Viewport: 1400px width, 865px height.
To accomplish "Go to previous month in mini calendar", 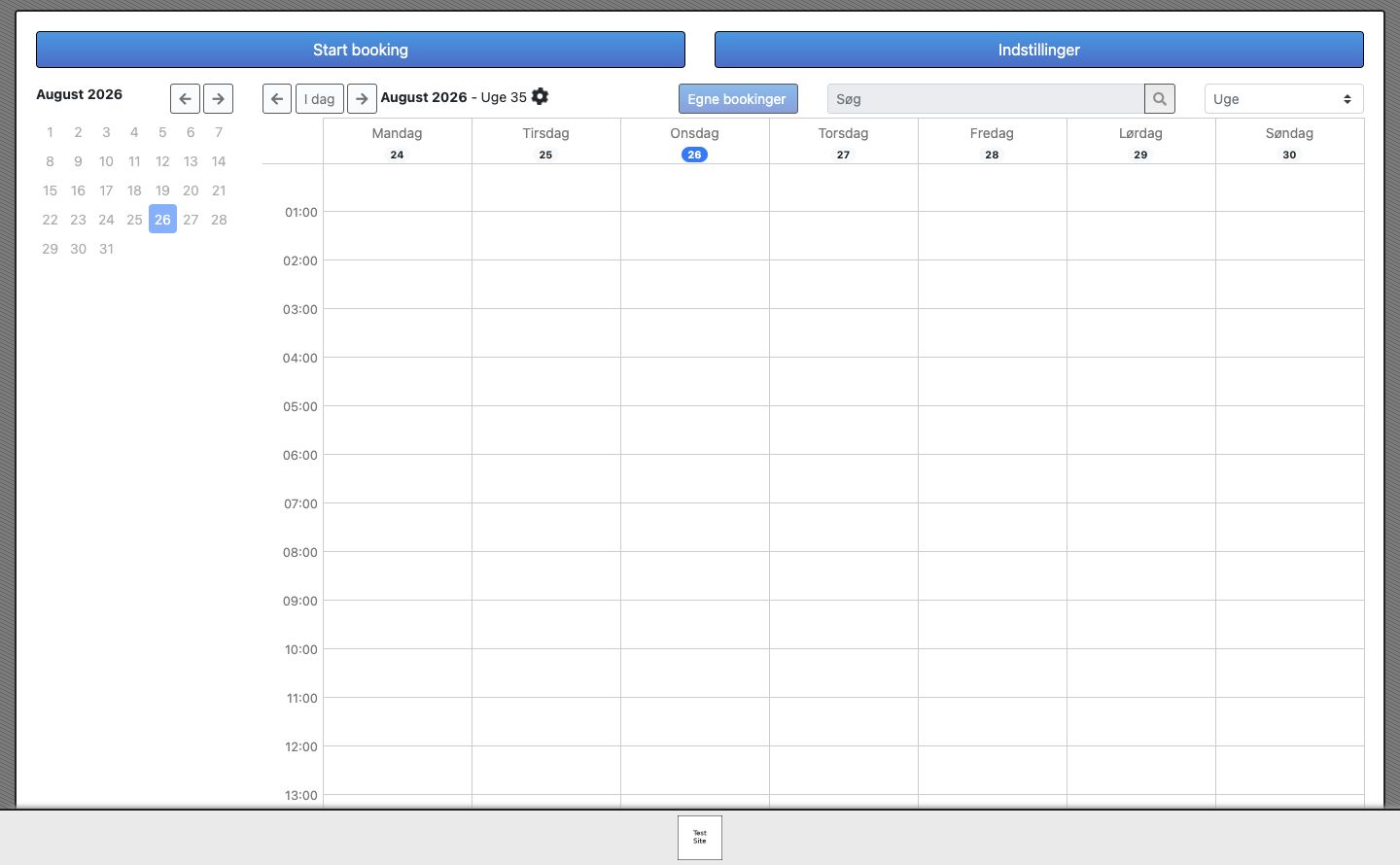I will [x=185, y=98].
